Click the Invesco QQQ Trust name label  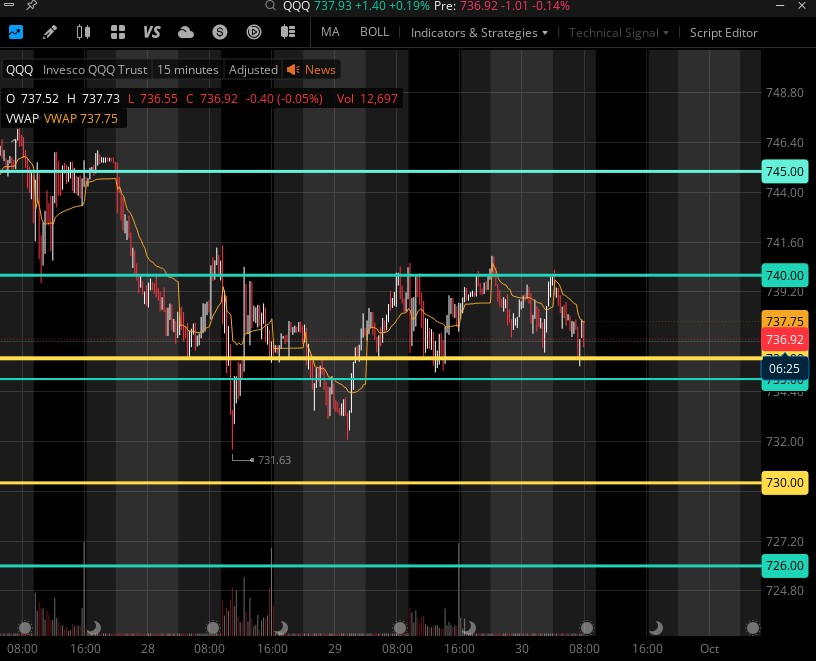pyautogui.click(x=95, y=70)
